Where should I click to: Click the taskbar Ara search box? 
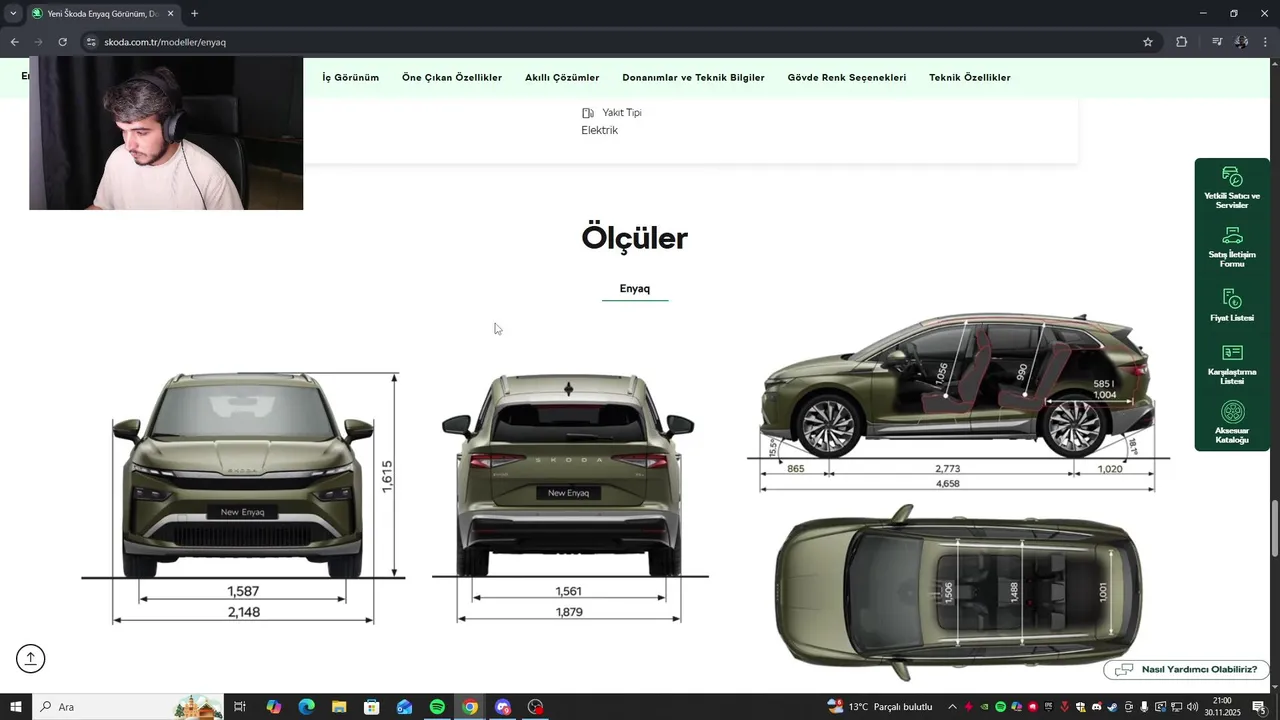click(130, 707)
